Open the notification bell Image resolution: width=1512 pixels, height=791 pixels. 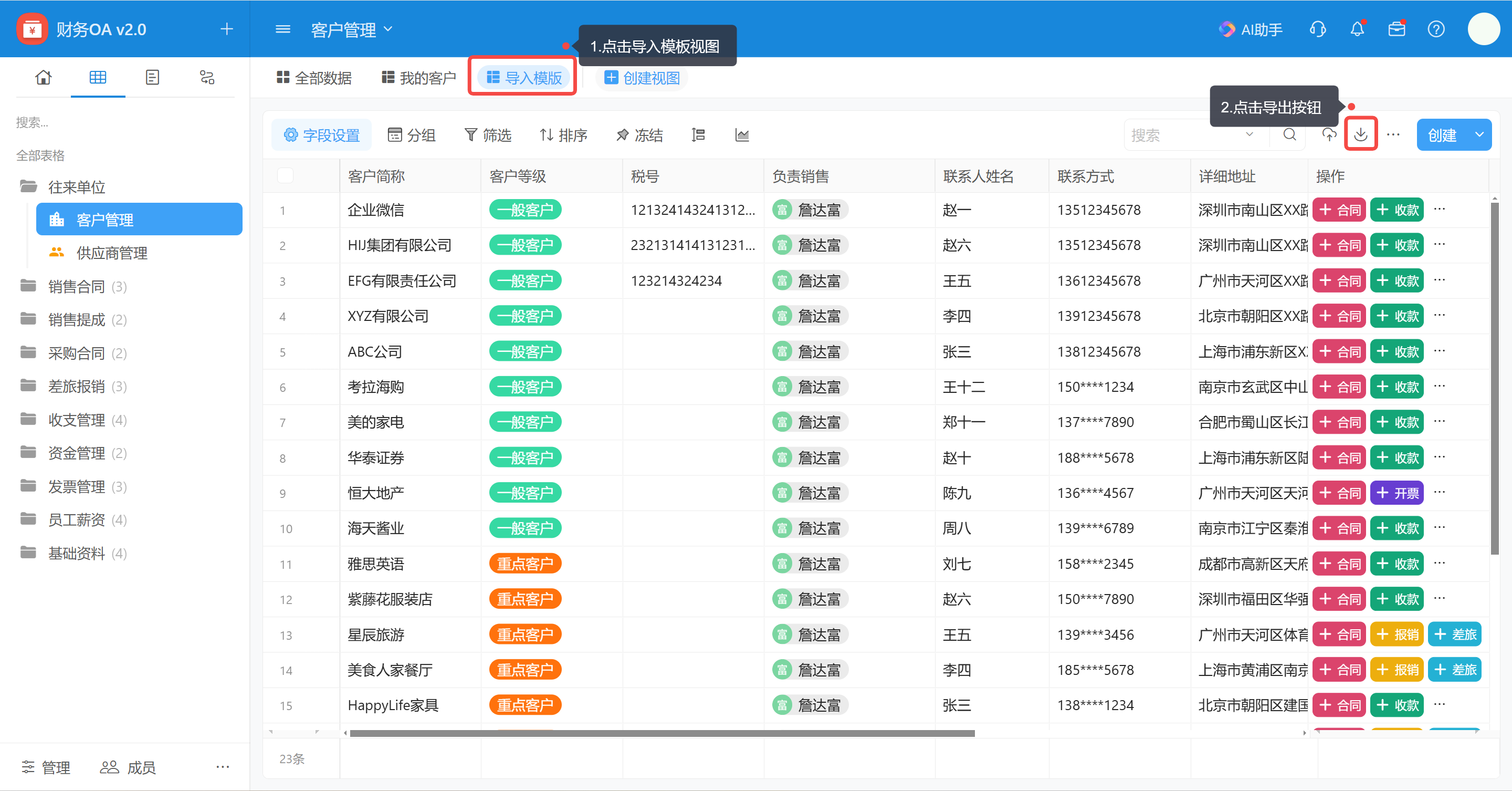(x=1357, y=29)
